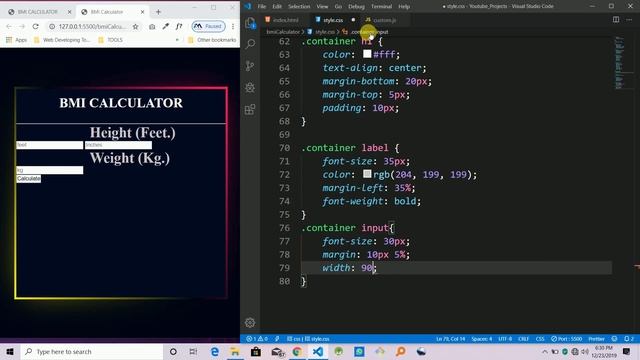The width and height of the screenshot is (640, 360).
Task: Click the Paused profile button in Chrome
Action: coord(209,26)
